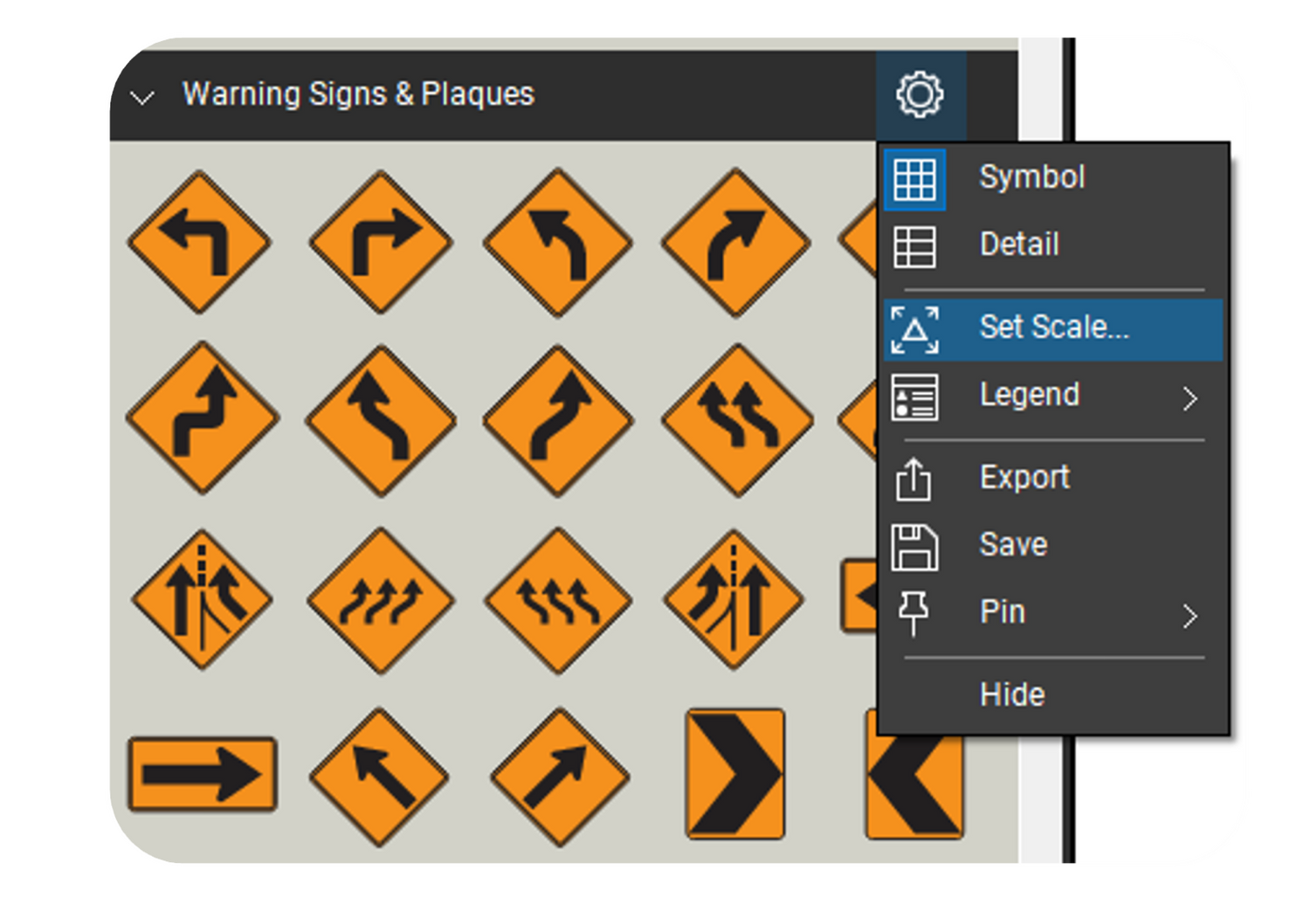This screenshot has height=924, width=1310.
Task: Click the Legend panel icon
Action: [914, 397]
